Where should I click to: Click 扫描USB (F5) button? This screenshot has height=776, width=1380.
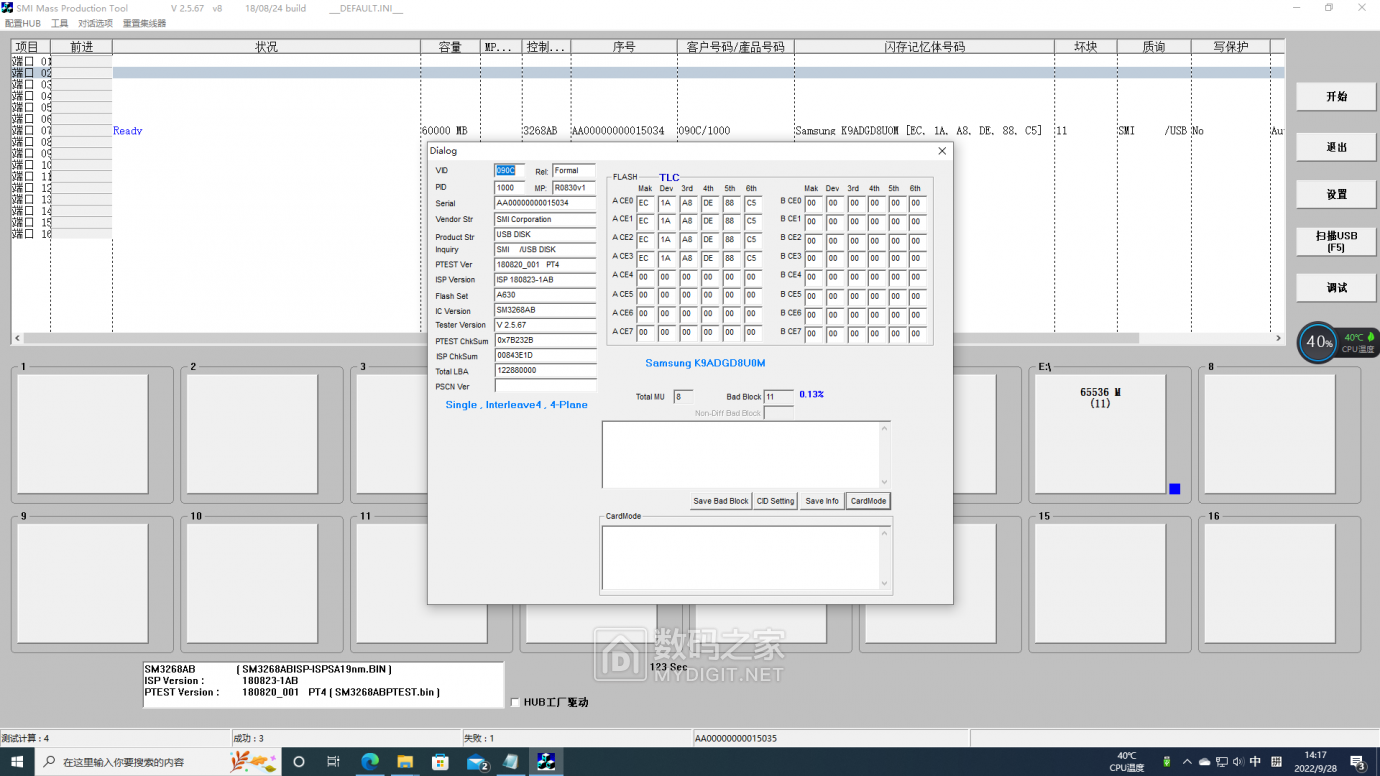click(x=1336, y=241)
